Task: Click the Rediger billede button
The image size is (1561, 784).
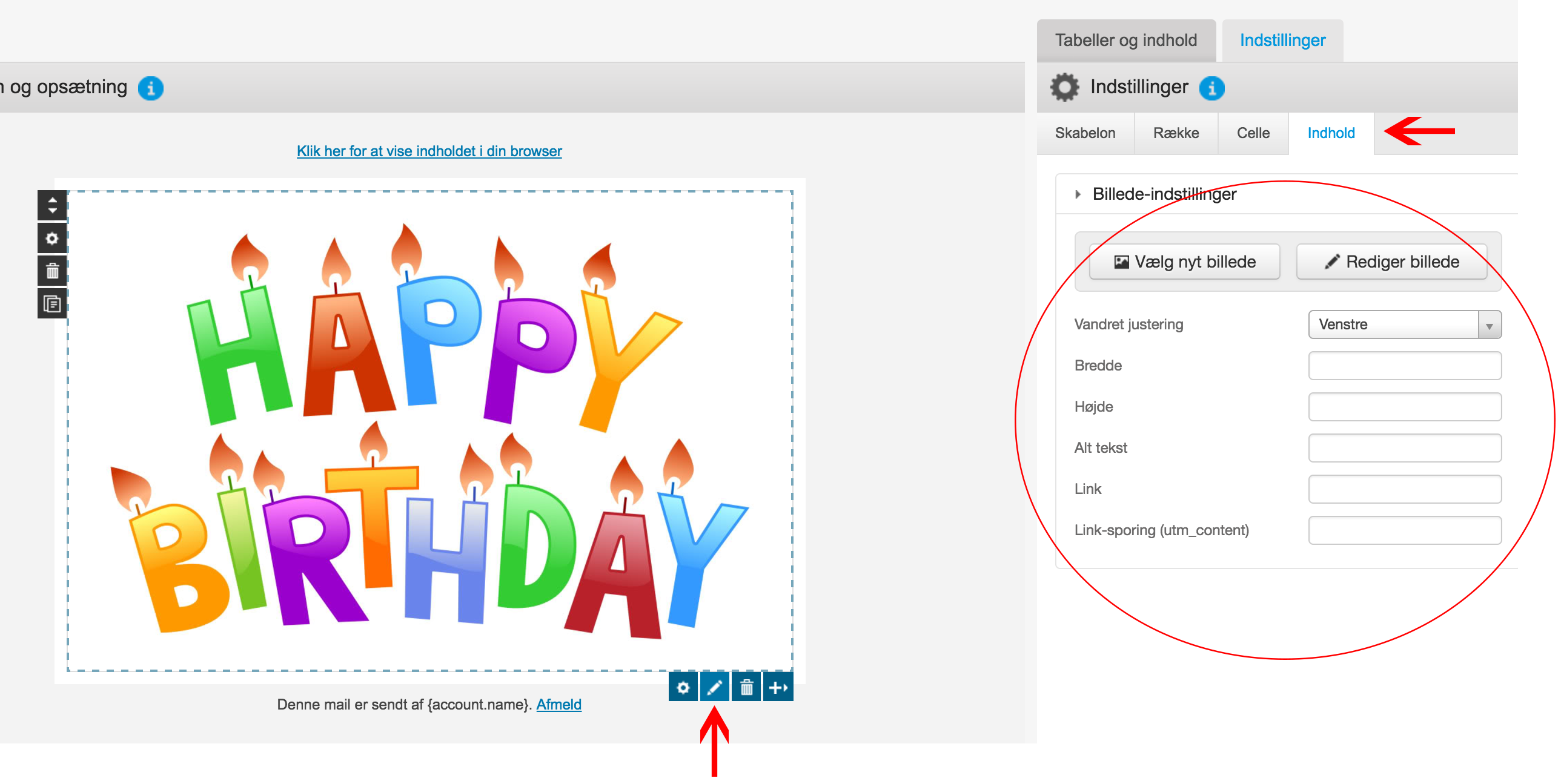Action: point(1391,262)
